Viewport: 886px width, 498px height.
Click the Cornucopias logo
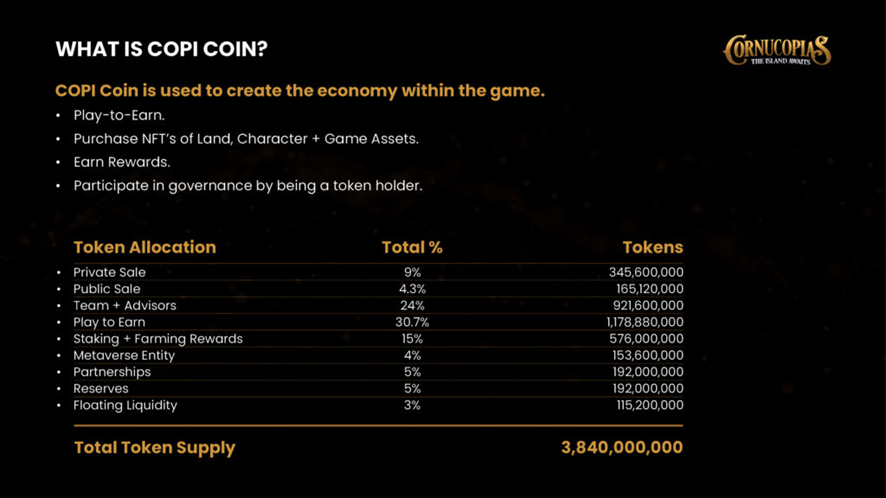pos(777,50)
